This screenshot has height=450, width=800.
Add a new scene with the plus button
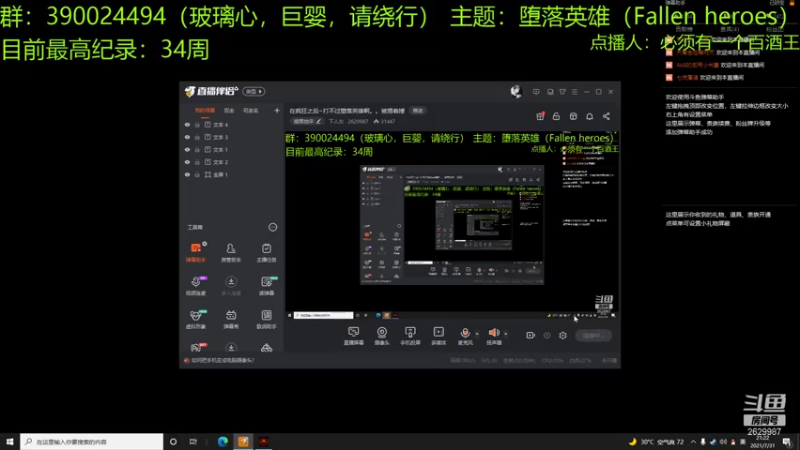click(x=277, y=110)
